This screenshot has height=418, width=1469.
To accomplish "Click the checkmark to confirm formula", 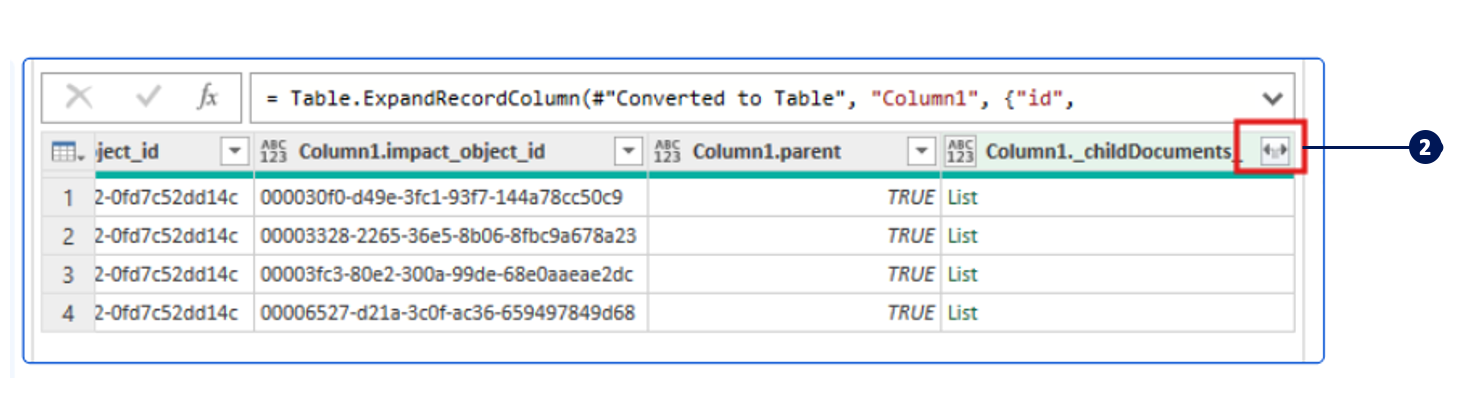I will point(148,97).
